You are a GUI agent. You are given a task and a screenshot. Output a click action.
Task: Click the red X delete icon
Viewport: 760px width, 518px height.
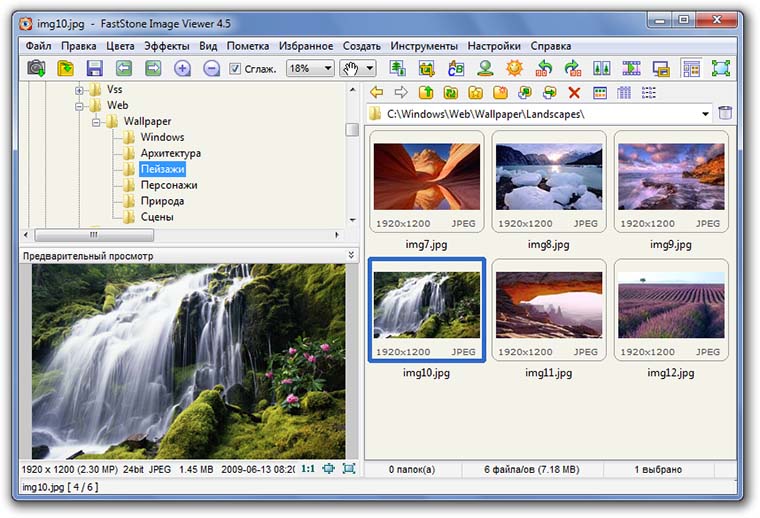tap(574, 93)
